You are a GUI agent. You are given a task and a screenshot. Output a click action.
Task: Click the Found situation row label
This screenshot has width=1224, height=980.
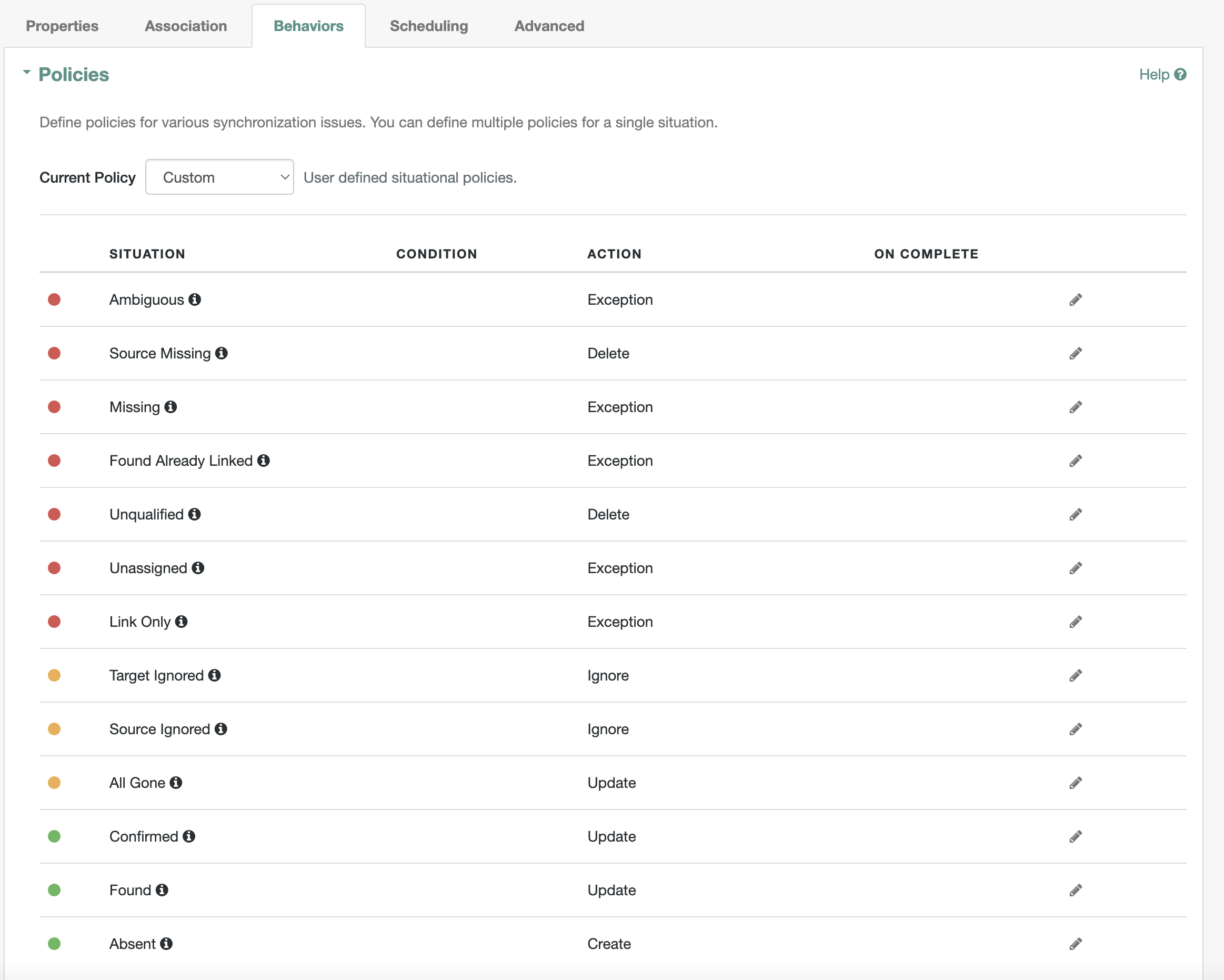coord(130,889)
